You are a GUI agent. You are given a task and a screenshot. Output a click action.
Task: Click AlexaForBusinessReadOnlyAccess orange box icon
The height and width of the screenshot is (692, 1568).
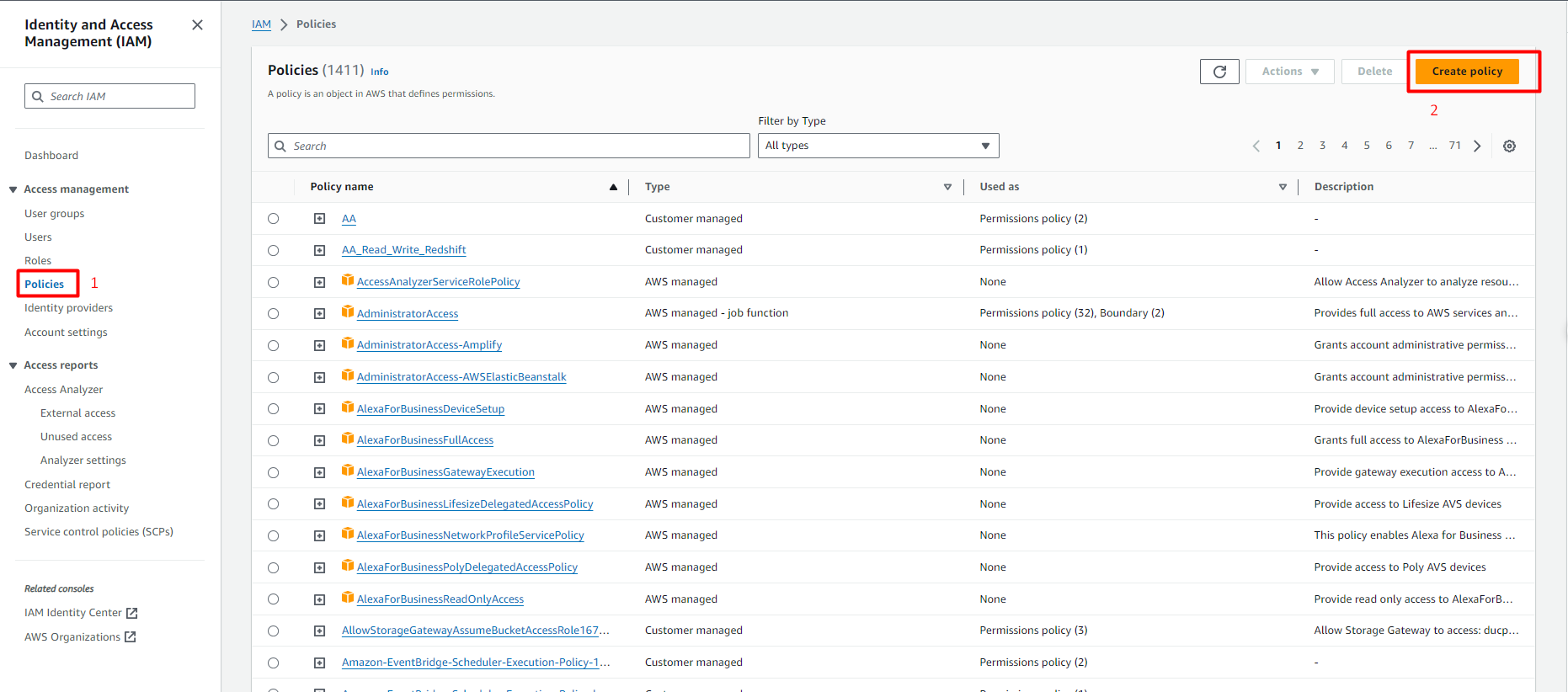[x=347, y=598]
